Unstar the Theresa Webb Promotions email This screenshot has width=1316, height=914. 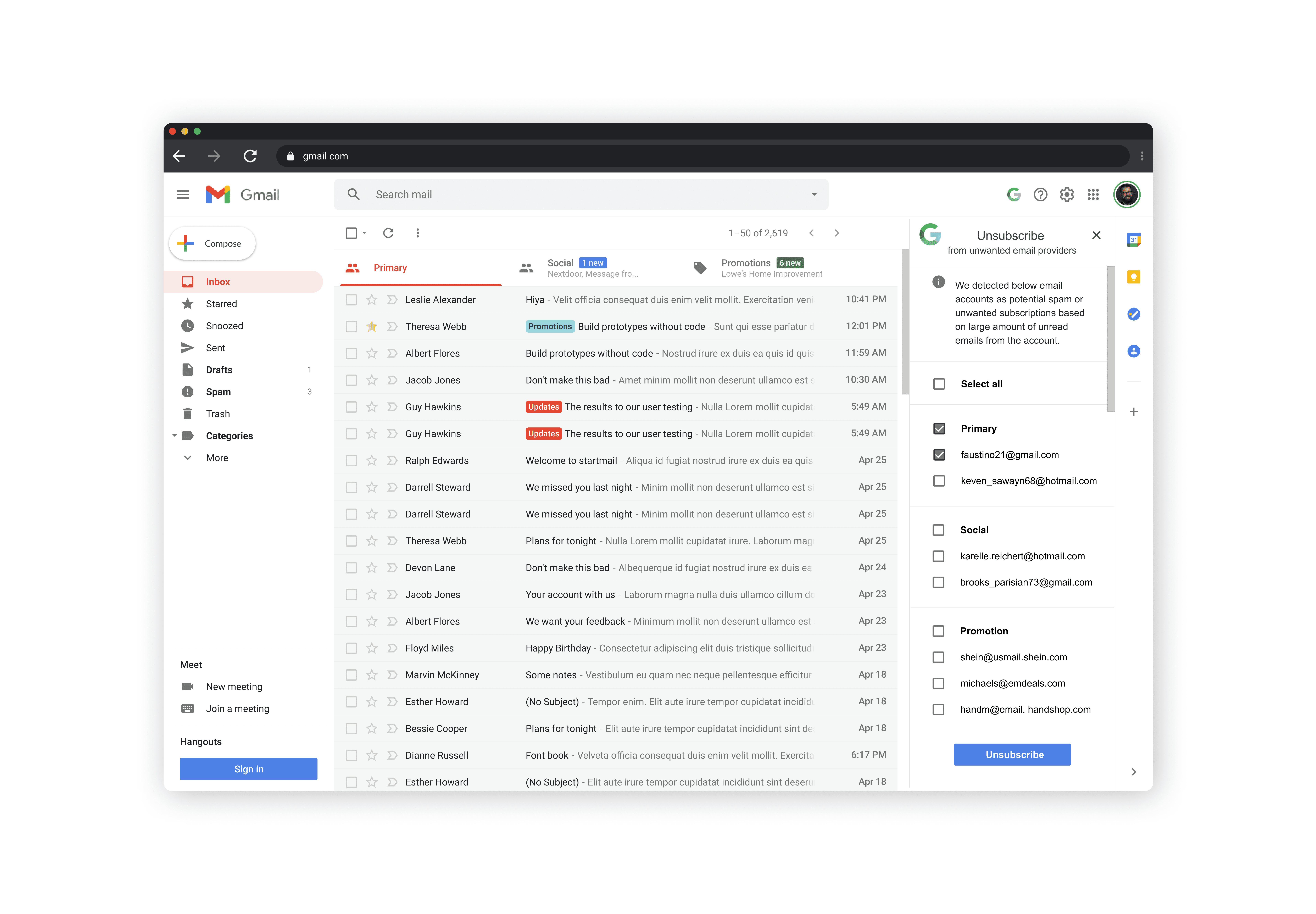(372, 326)
